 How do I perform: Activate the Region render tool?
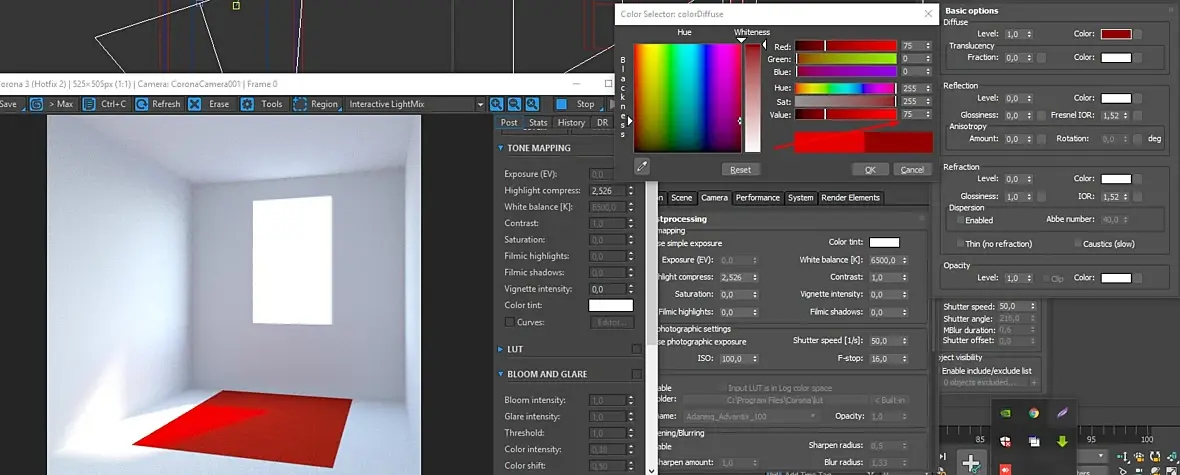pyautogui.click(x=316, y=104)
